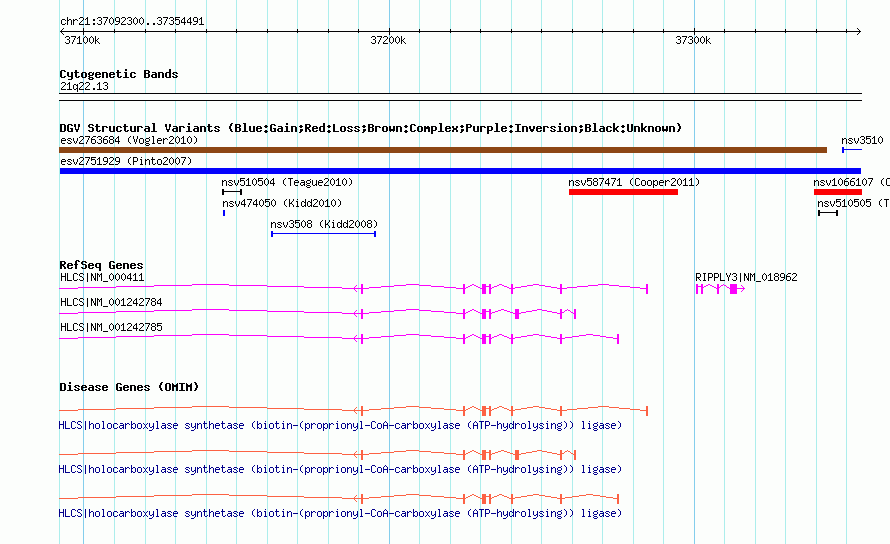This screenshot has width=890, height=544.
Task: Click the red nsv1066107 loss bar
Action: [838, 192]
